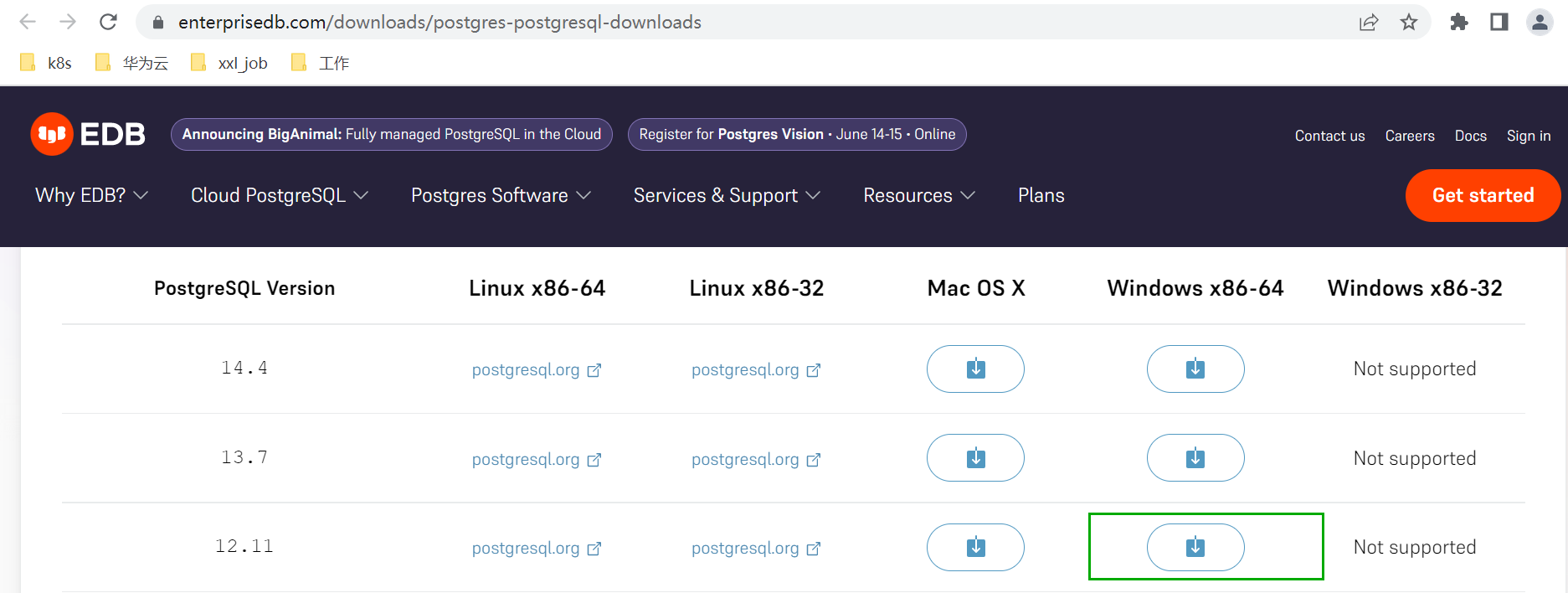
Task: Download PostgreSQL 13.7 for Mac OS X
Action: click(x=975, y=458)
